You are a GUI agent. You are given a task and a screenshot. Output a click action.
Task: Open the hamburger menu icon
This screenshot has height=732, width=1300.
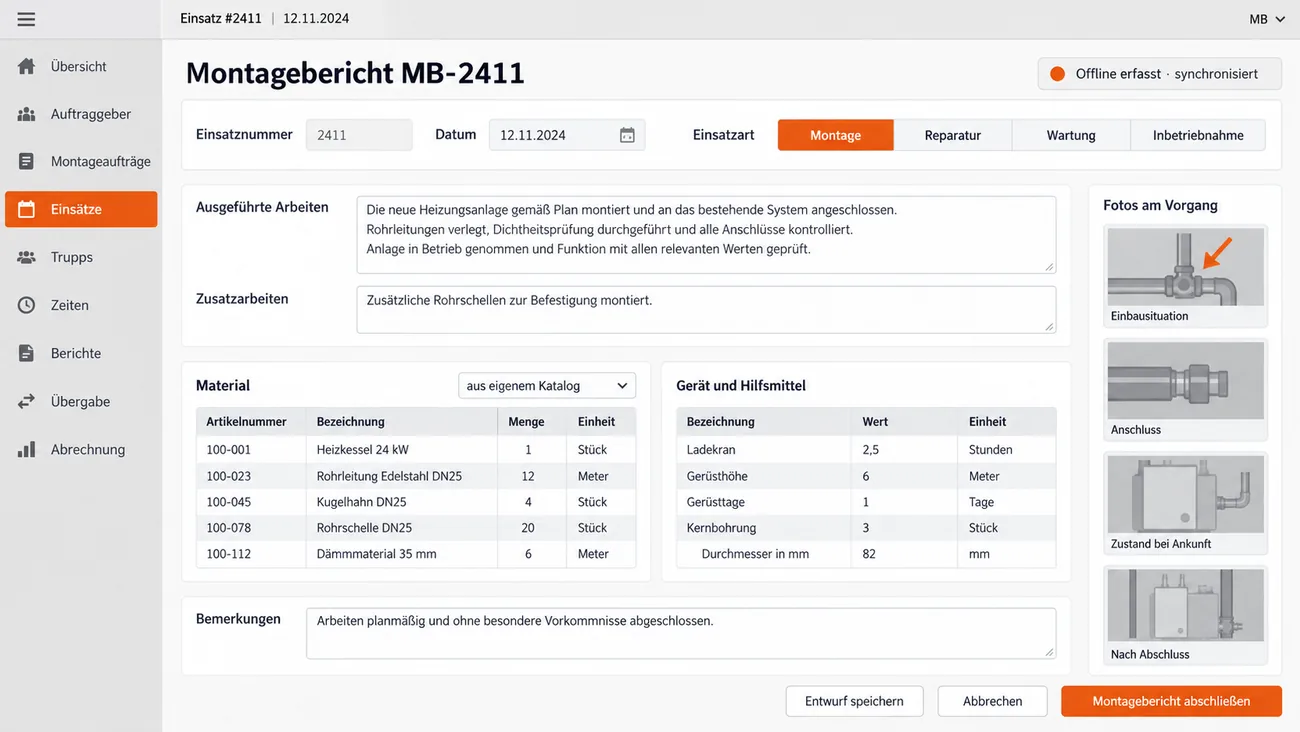tap(26, 19)
